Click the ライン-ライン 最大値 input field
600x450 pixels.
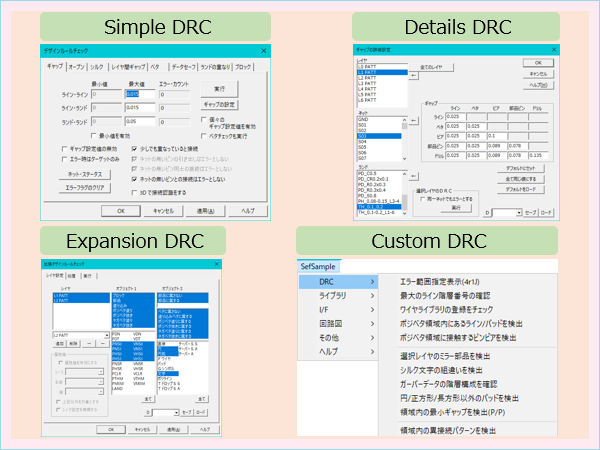point(139,94)
